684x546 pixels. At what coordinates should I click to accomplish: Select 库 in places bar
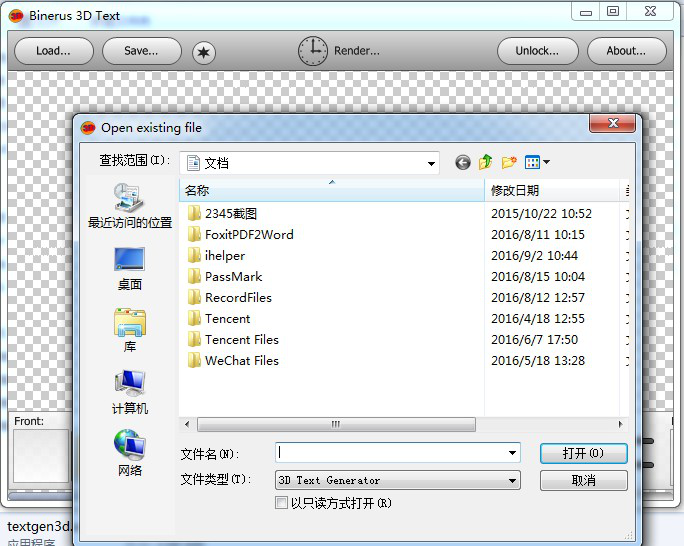coord(130,331)
